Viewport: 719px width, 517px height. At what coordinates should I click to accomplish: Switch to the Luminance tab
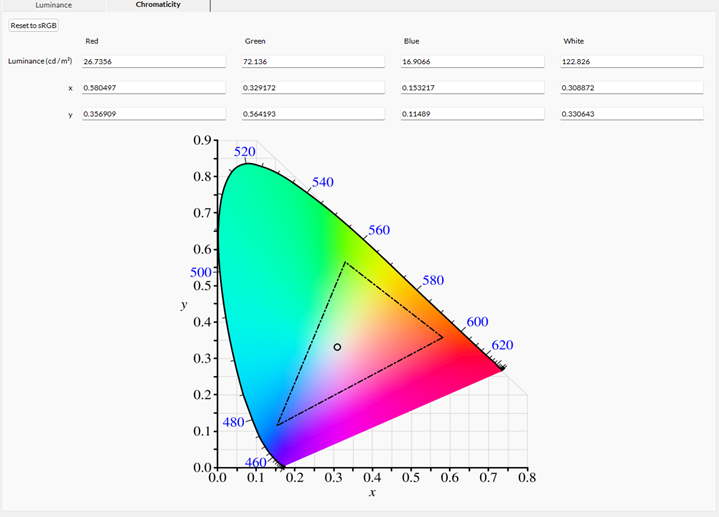53,5
